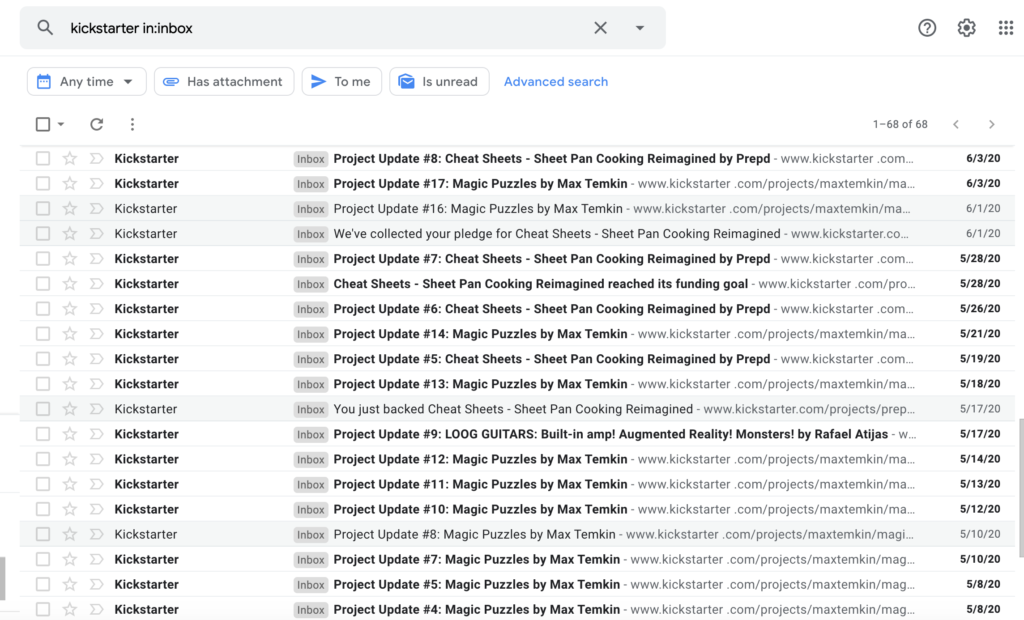
Task: Click Inbox label on Project Update #5 Magic Puzzles
Action: pos(310,584)
